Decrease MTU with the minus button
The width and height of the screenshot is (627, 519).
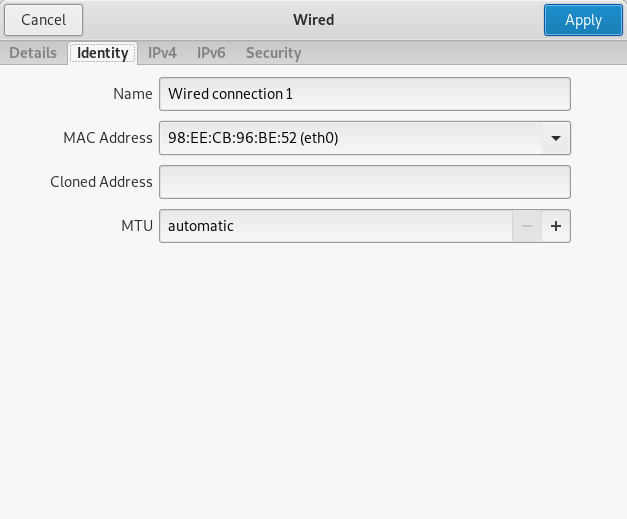[x=527, y=226]
